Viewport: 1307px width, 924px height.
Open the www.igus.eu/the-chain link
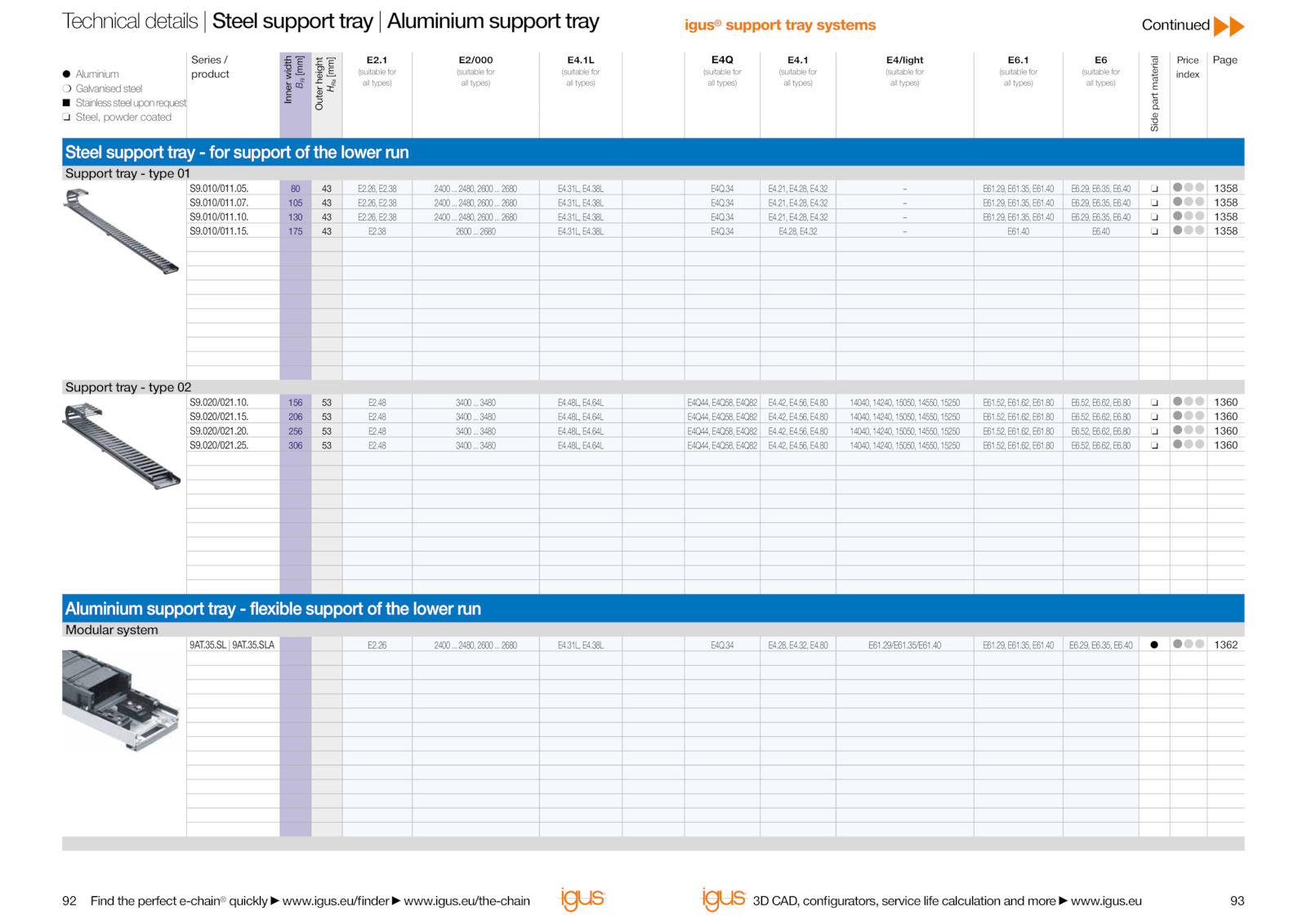[466, 901]
